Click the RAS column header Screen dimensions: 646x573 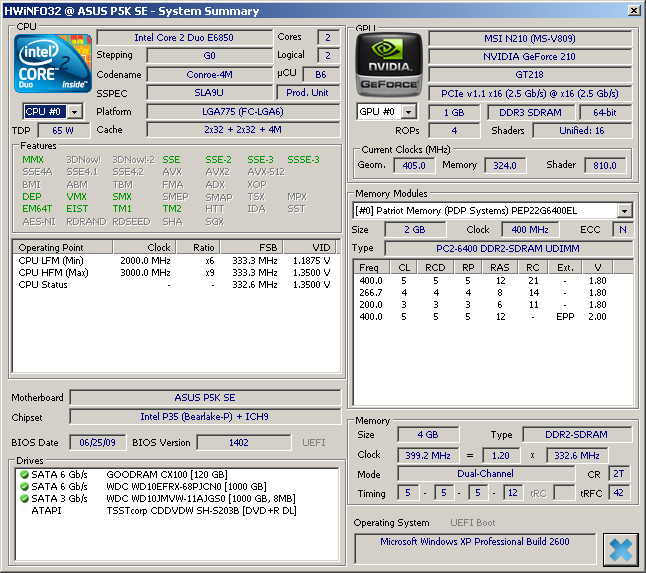coord(499,267)
